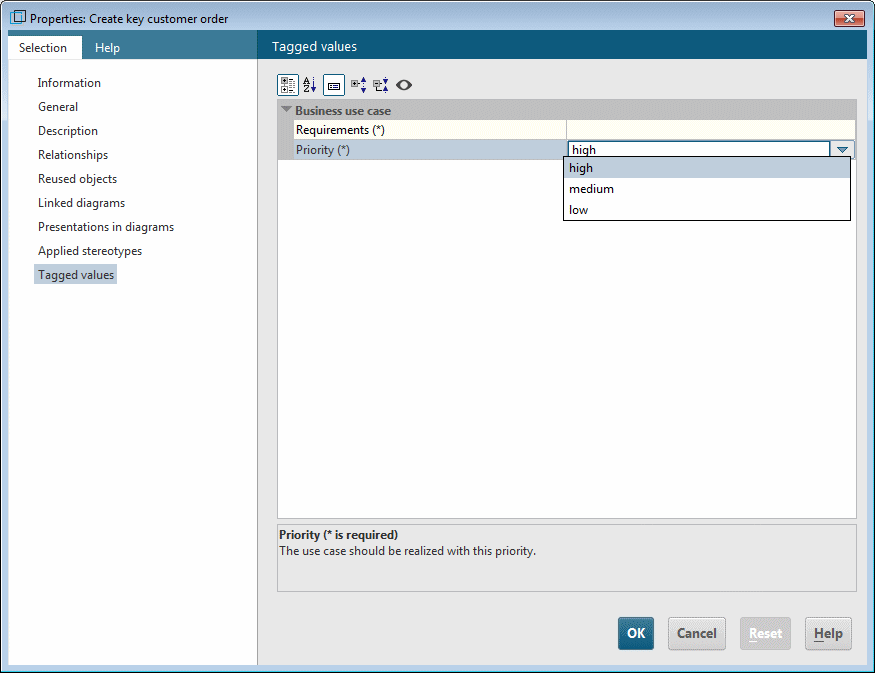This screenshot has width=875, height=673.
Task: Click the Reset button
Action: pyautogui.click(x=765, y=633)
